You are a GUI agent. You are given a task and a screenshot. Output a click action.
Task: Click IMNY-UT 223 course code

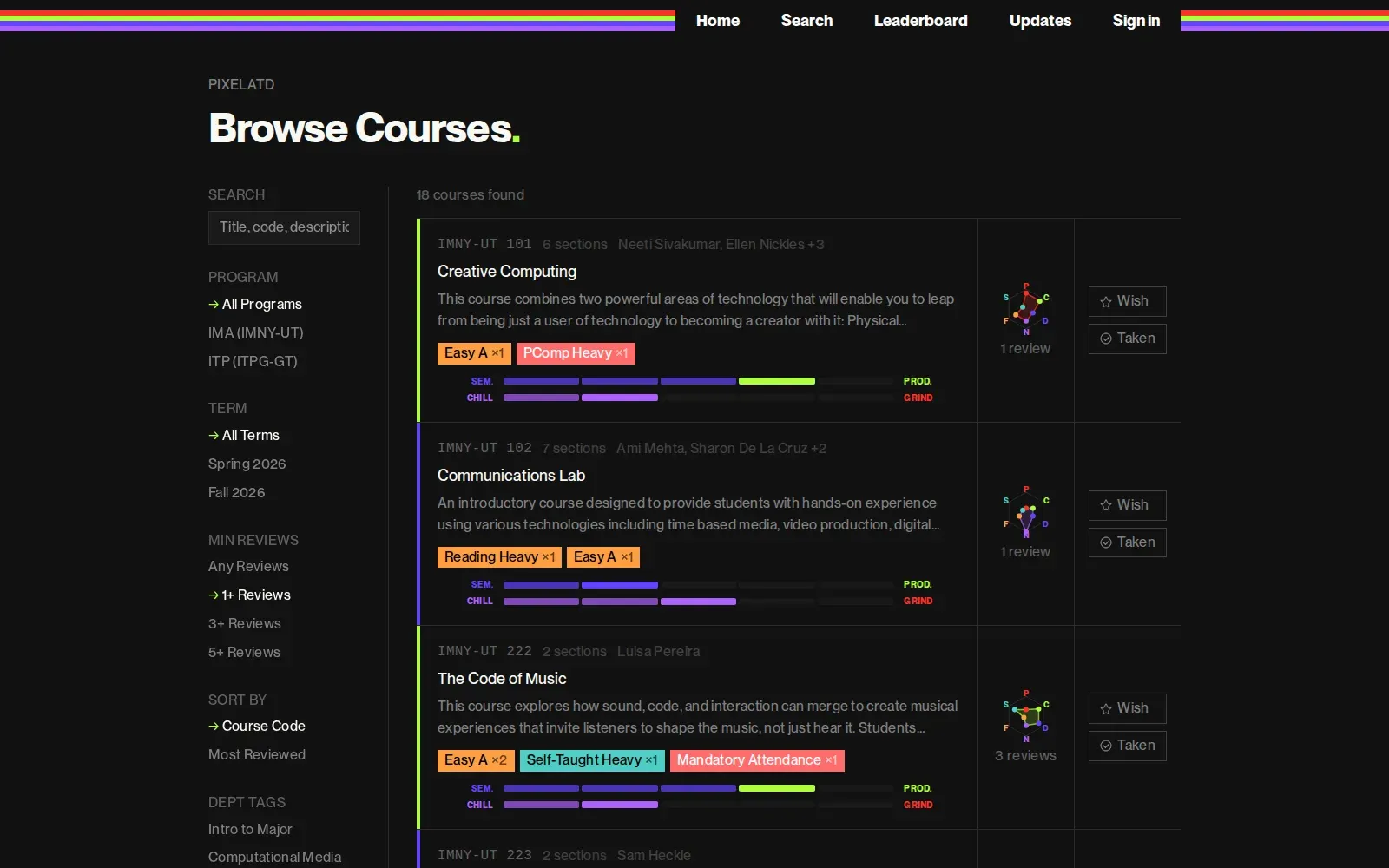click(x=484, y=855)
